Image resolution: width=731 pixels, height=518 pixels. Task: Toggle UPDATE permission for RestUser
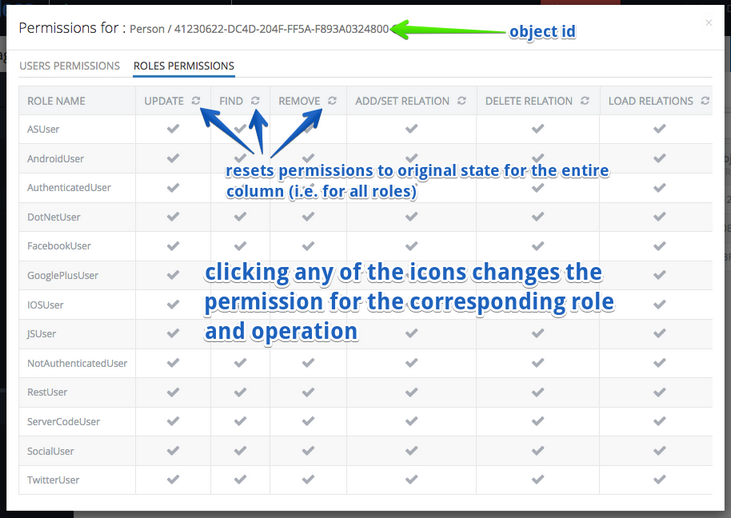pyautogui.click(x=173, y=392)
